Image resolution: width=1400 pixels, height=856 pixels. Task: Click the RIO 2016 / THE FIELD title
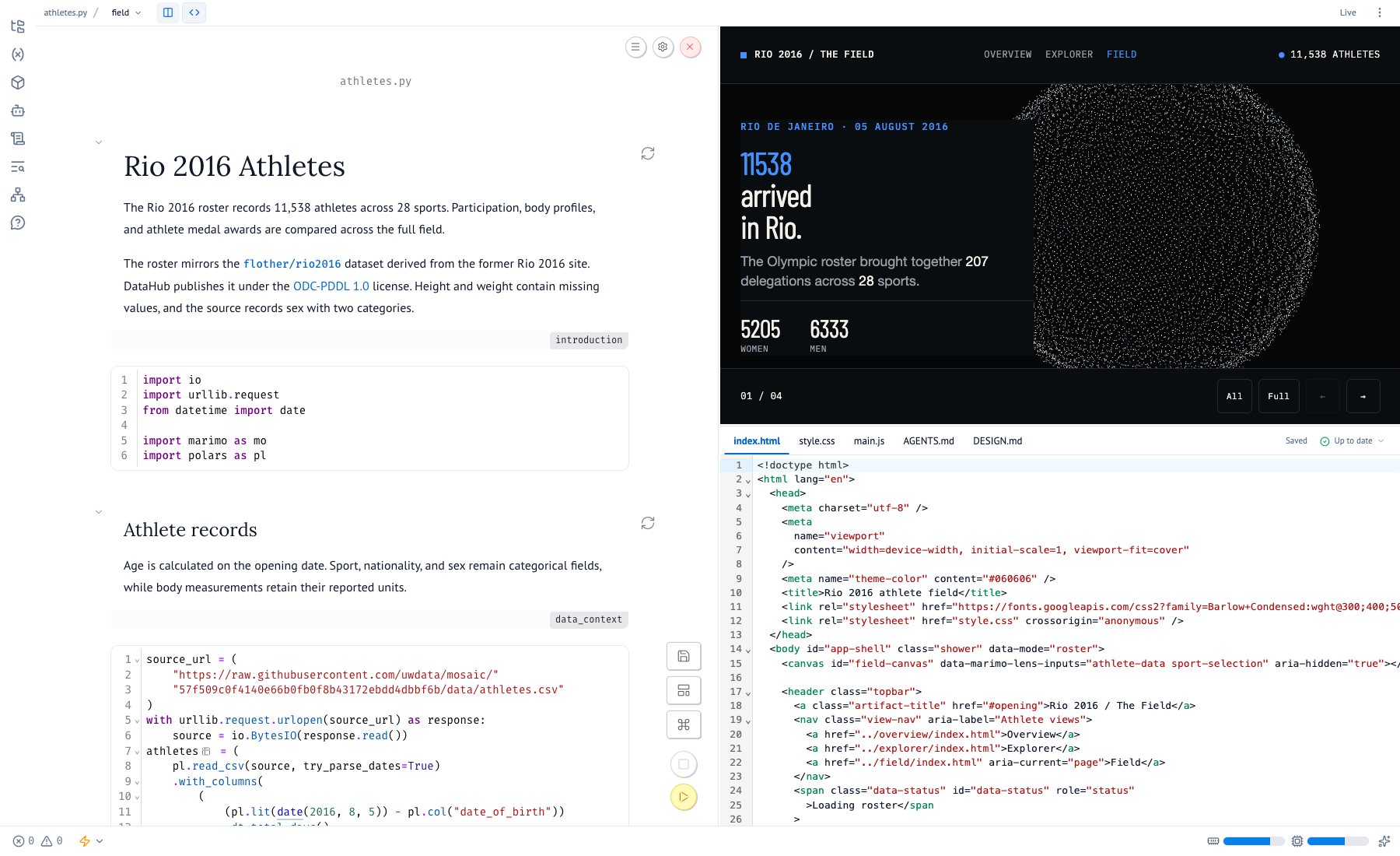click(814, 54)
